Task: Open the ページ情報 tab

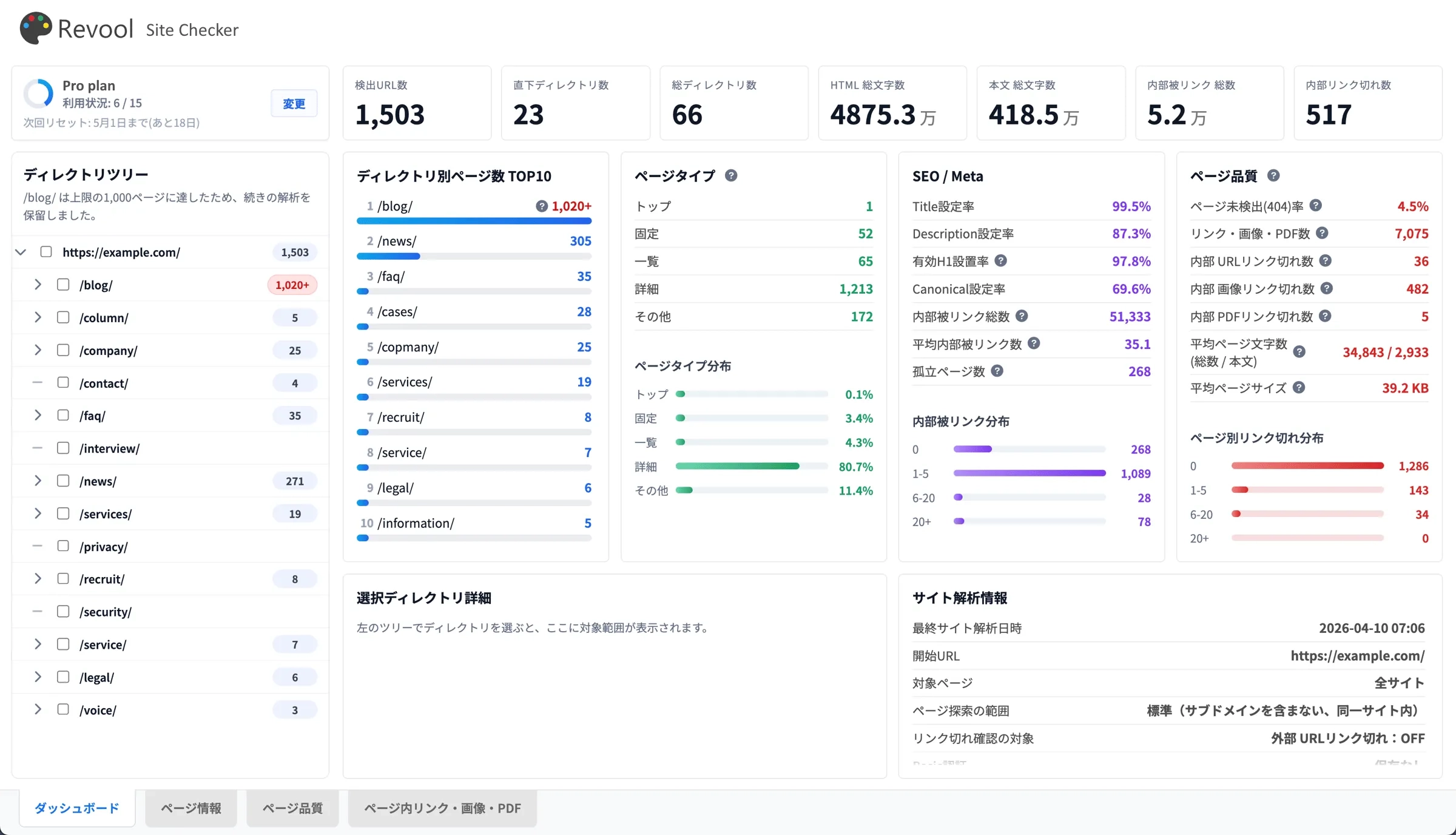Action: point(191,808)
